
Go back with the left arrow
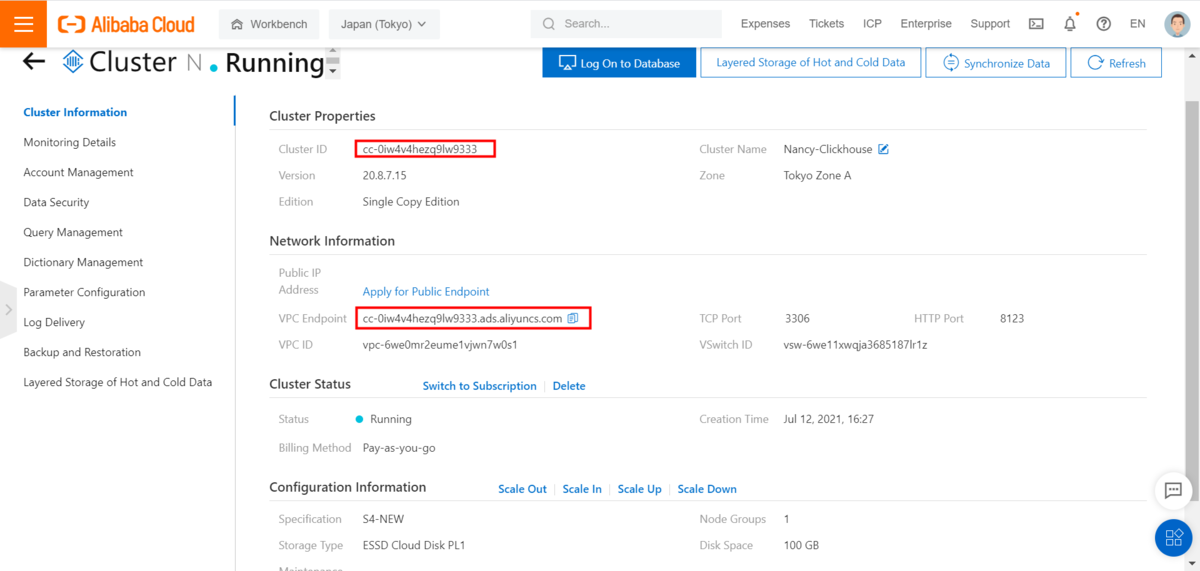coord(34,62)
